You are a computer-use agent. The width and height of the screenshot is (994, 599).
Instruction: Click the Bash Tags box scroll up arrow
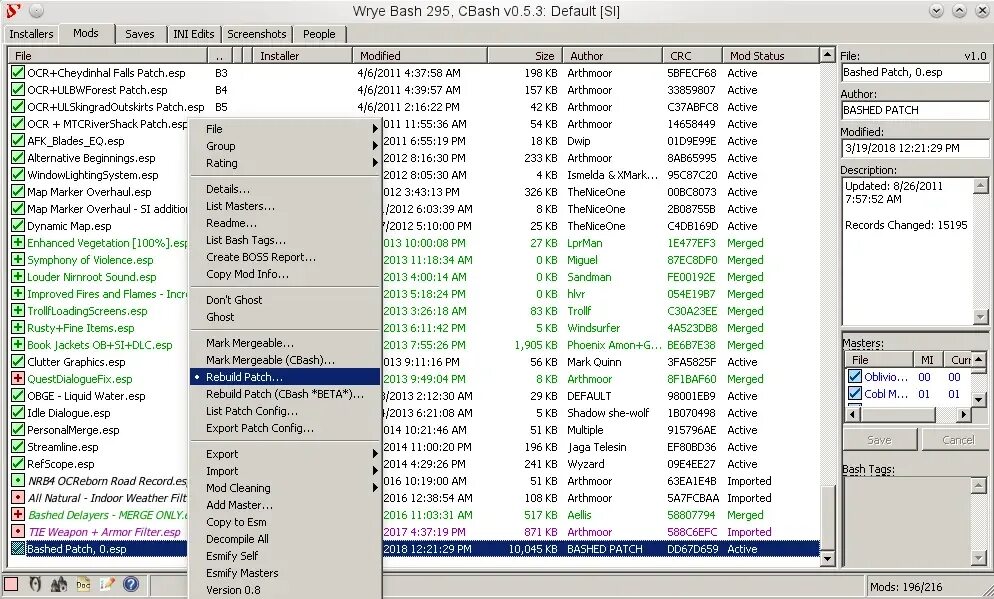(979, 486)
